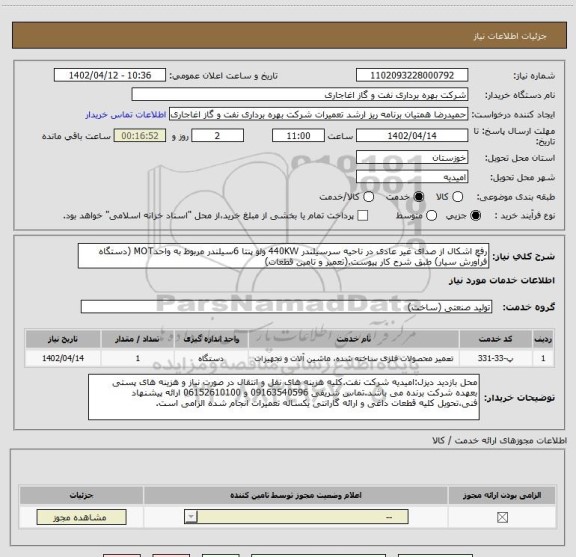Image resolution: width=576 pixels, height=557 pixels.
Task: Click the service group field 'تولید صنعتی (ساخت)'
Action: pos(286,307)
